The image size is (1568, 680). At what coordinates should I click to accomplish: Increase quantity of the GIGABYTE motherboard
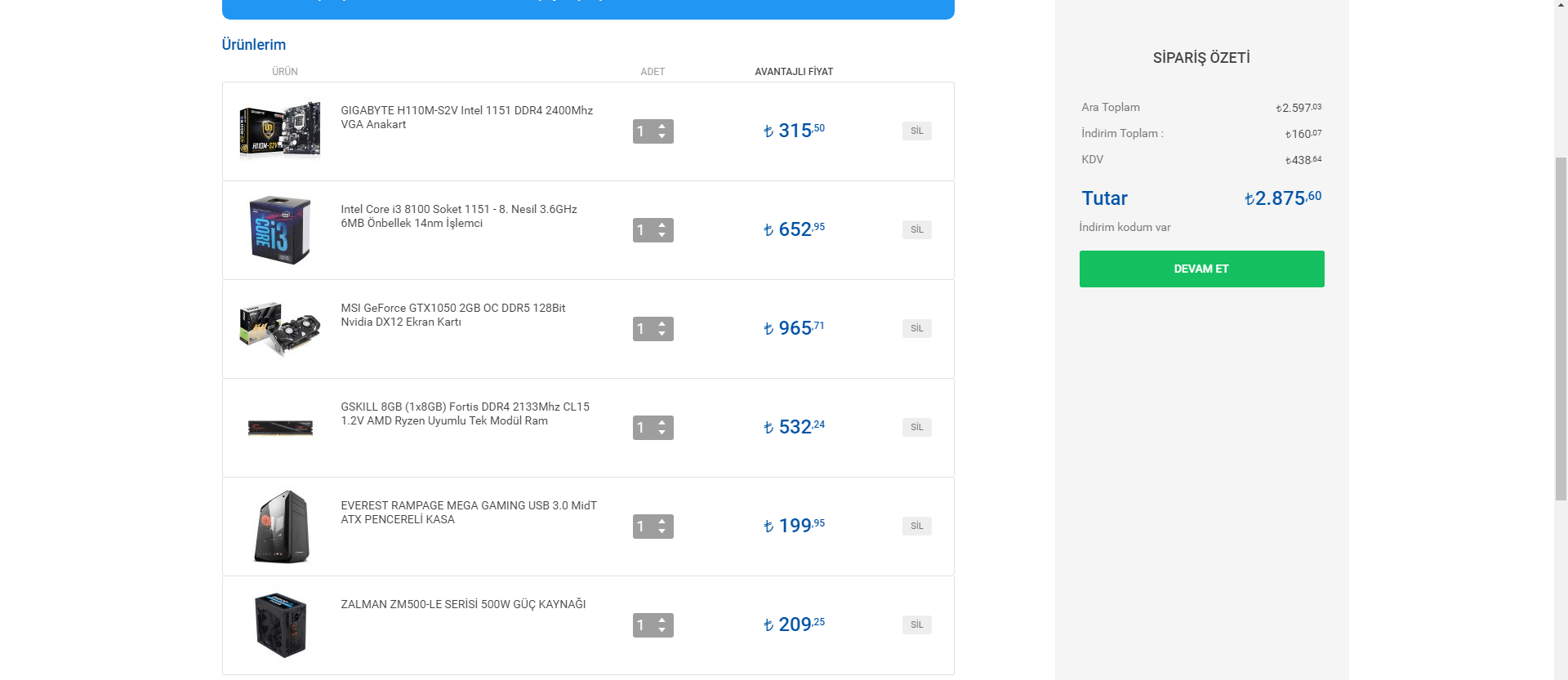(662, 126)
